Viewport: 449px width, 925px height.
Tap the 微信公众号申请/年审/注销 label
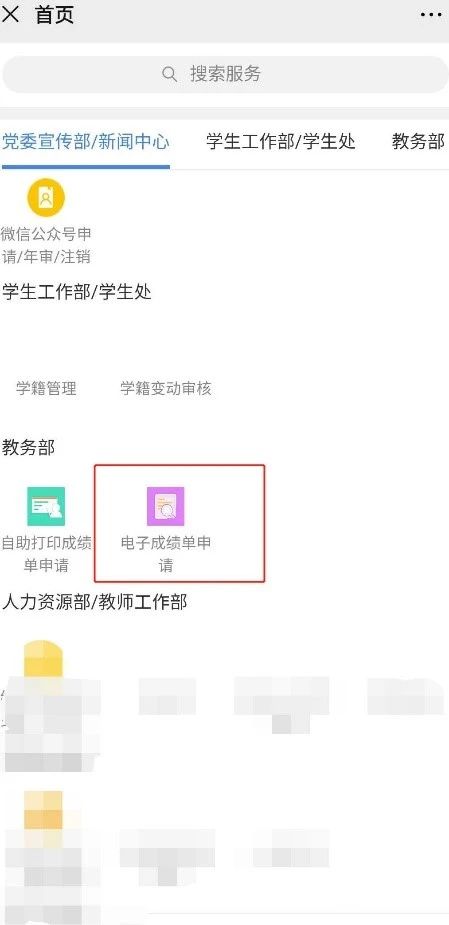coord(46,245)
